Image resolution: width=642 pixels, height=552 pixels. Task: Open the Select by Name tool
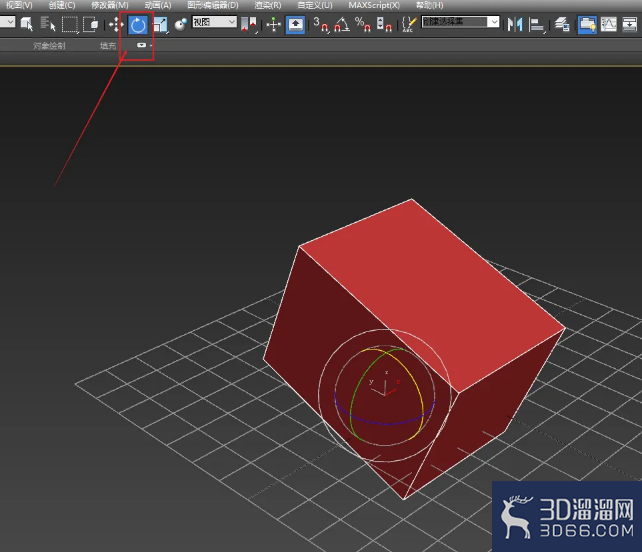click(x=48, y=24)
